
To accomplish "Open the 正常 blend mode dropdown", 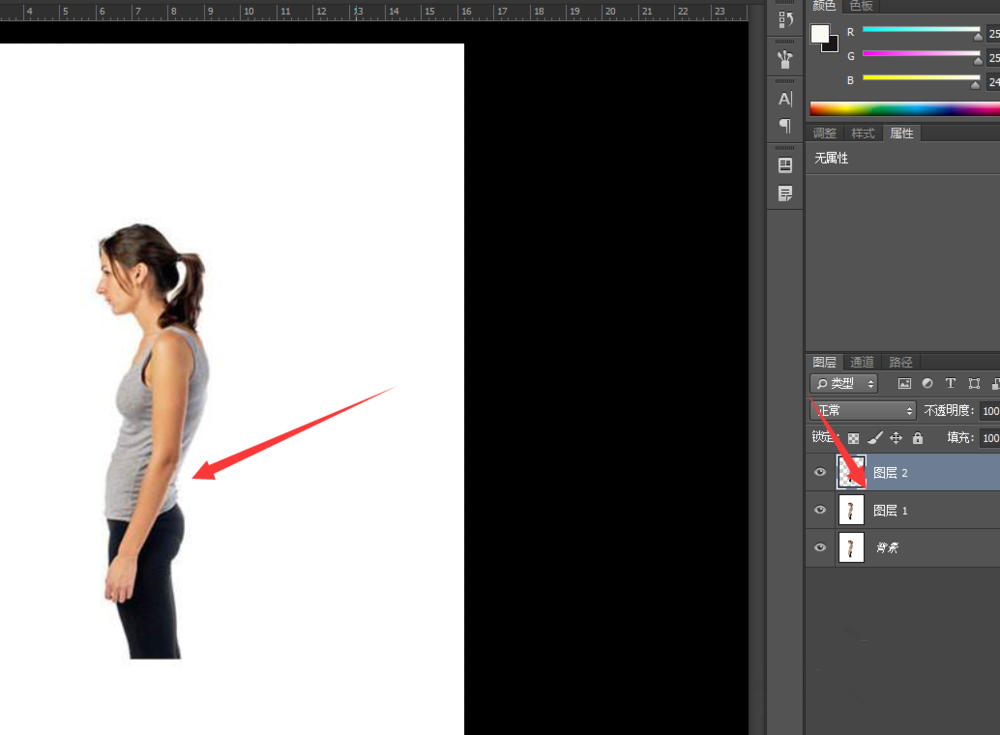I will [863, 411].
